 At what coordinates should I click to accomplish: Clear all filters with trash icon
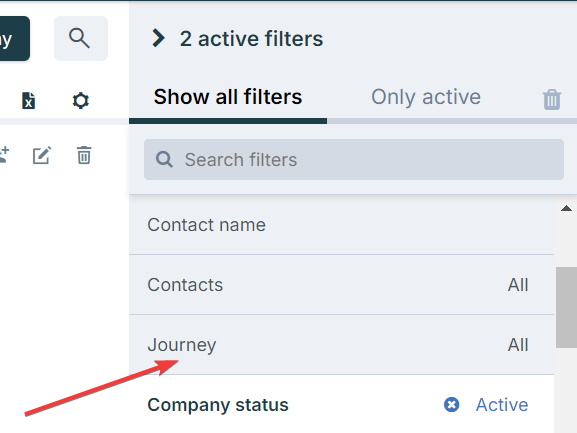(x=552, y=99)
